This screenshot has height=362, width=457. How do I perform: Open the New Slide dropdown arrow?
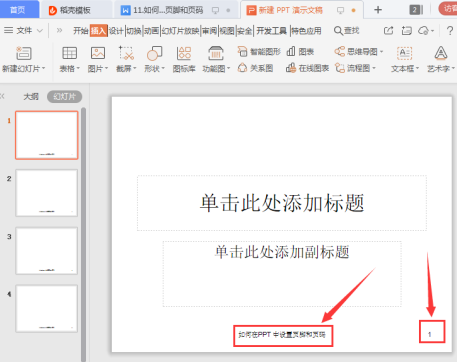(x=44, y=69)
